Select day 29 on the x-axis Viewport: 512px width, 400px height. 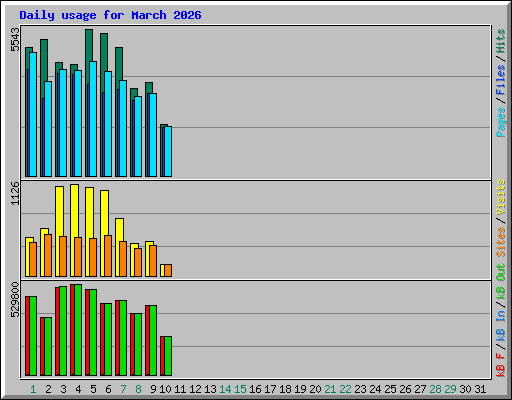point(450,389)
